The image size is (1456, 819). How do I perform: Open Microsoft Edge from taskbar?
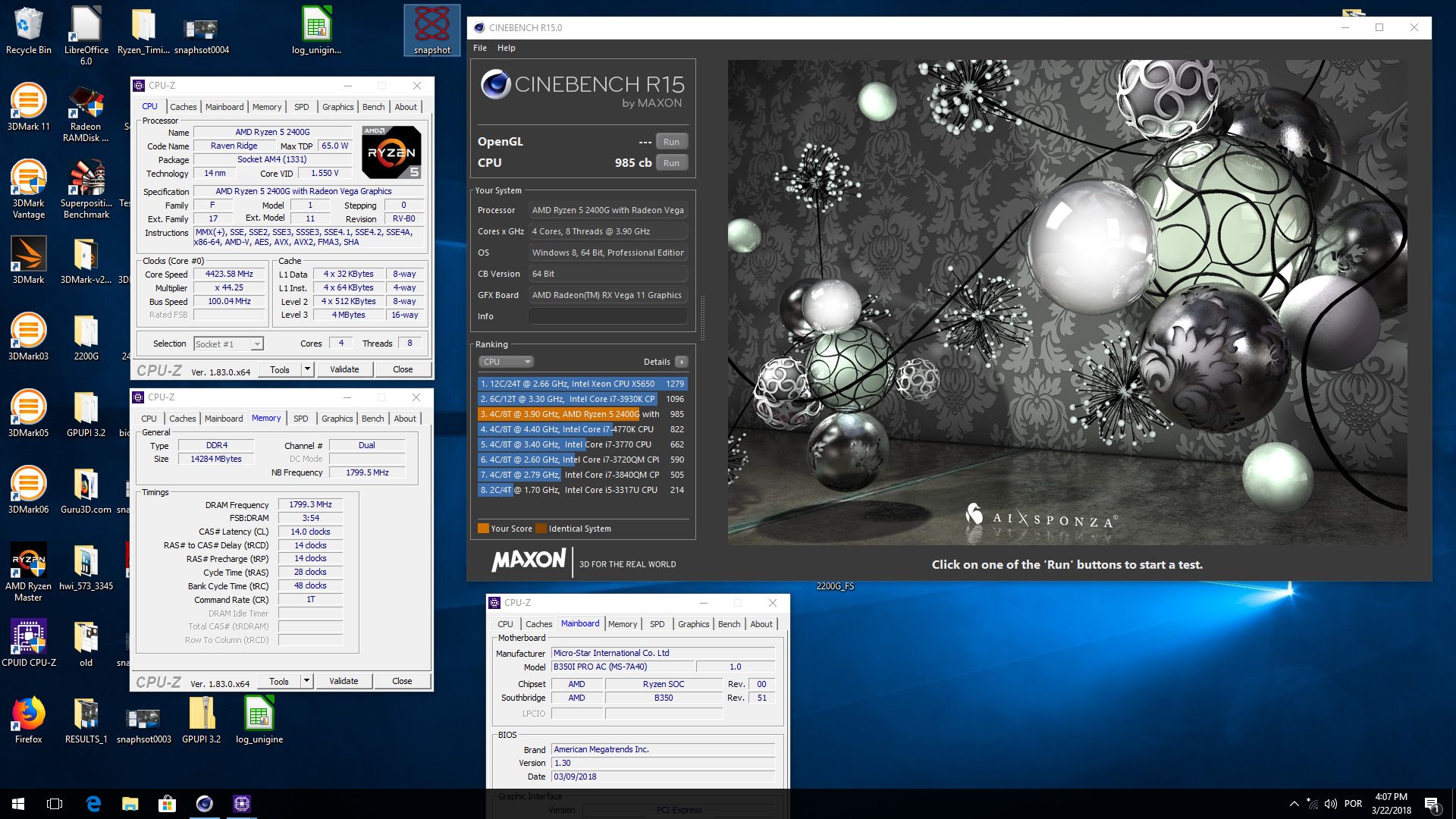tap(93, 804)
